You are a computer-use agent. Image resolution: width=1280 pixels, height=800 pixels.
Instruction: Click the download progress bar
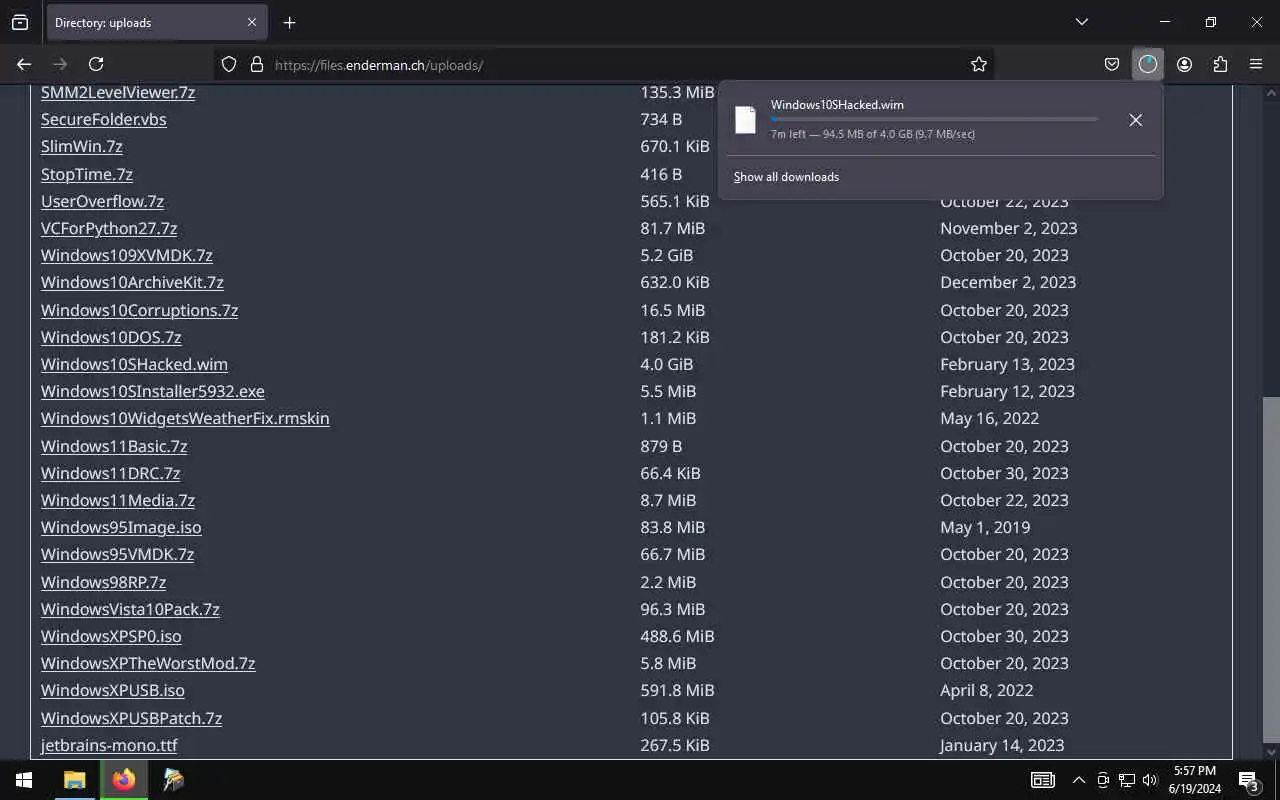934,119
